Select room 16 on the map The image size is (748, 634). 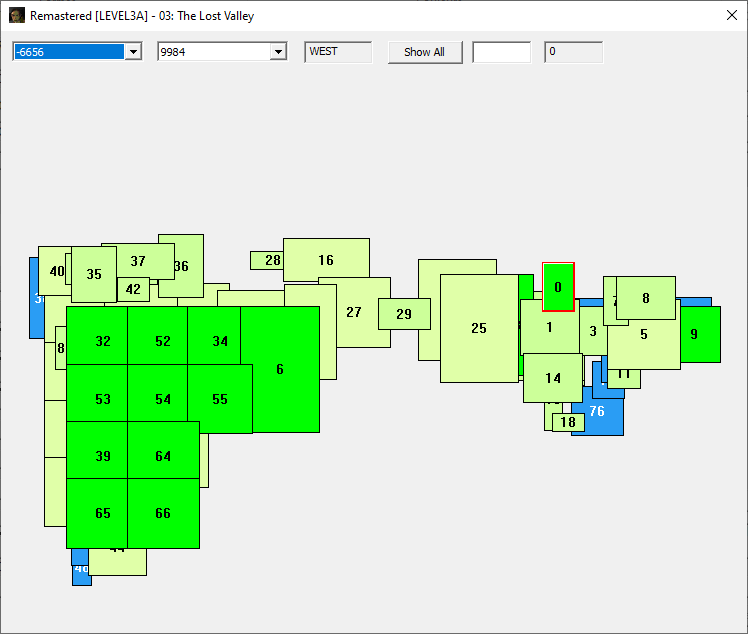326,260
